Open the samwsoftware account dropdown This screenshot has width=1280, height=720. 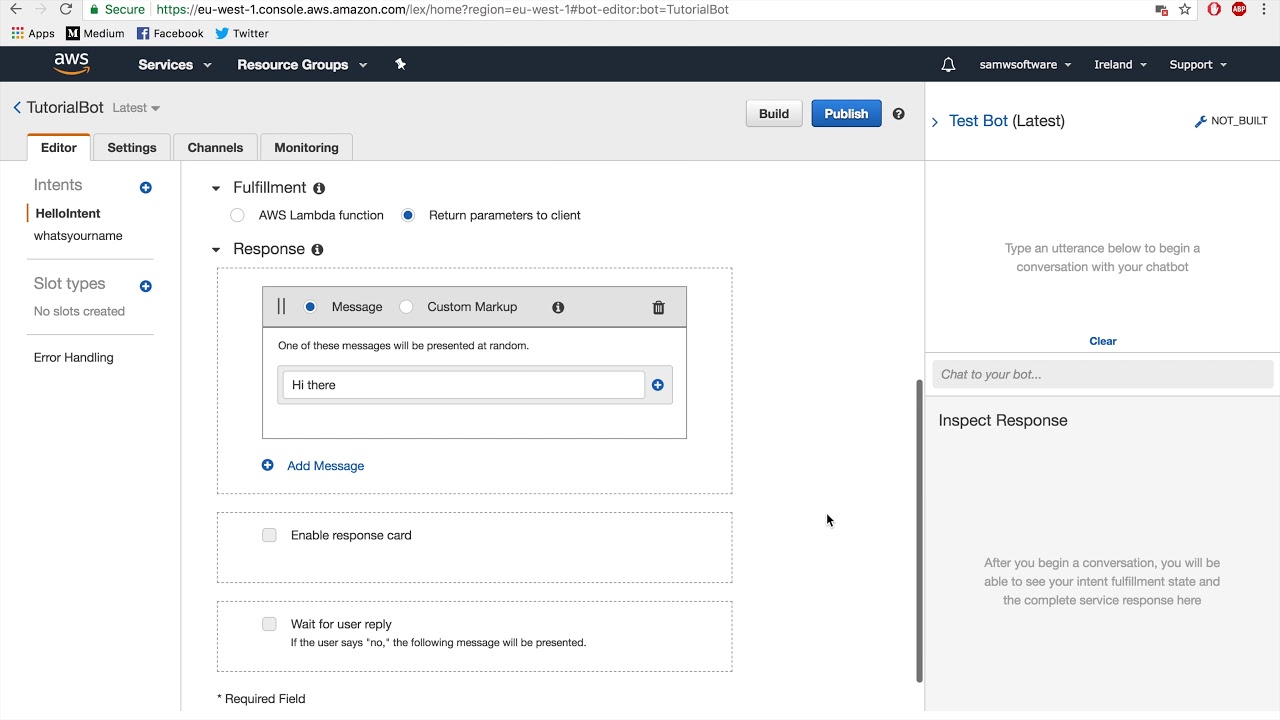coord(1025,64)
